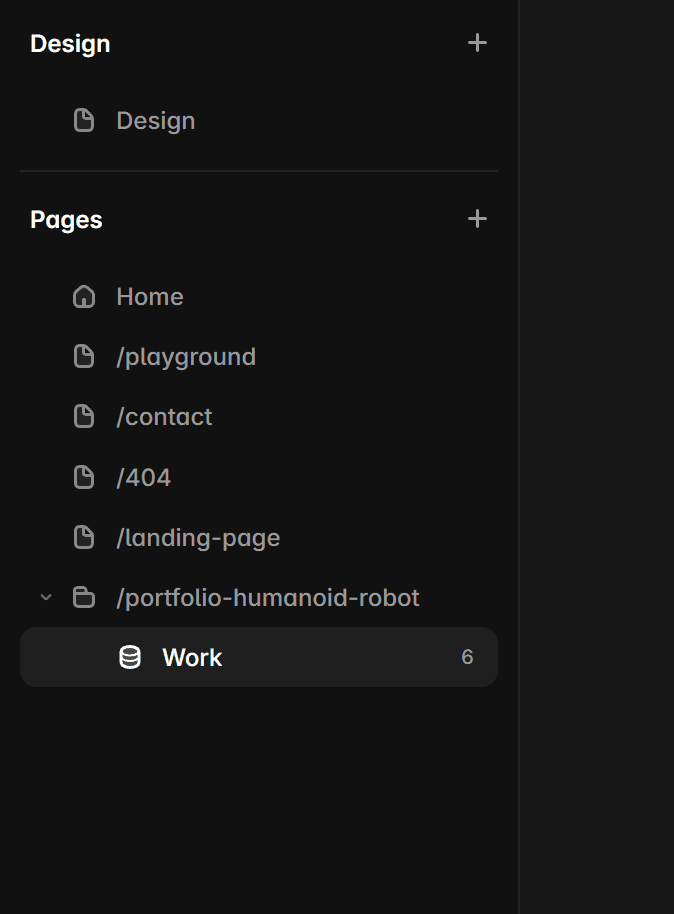Click the /portfolio-humanoid-robot folder icon

[84, 597]
